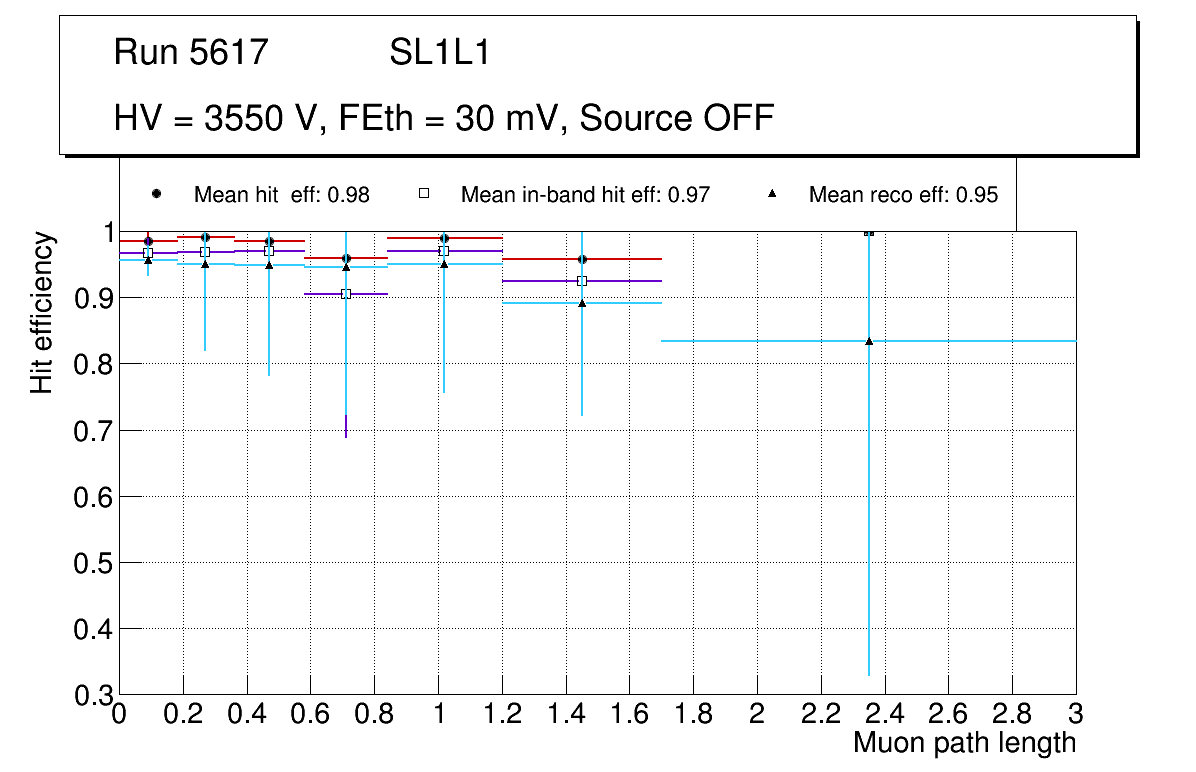
Task: Click the 'SL1L1' label in title box
Action: coord(439,53)
